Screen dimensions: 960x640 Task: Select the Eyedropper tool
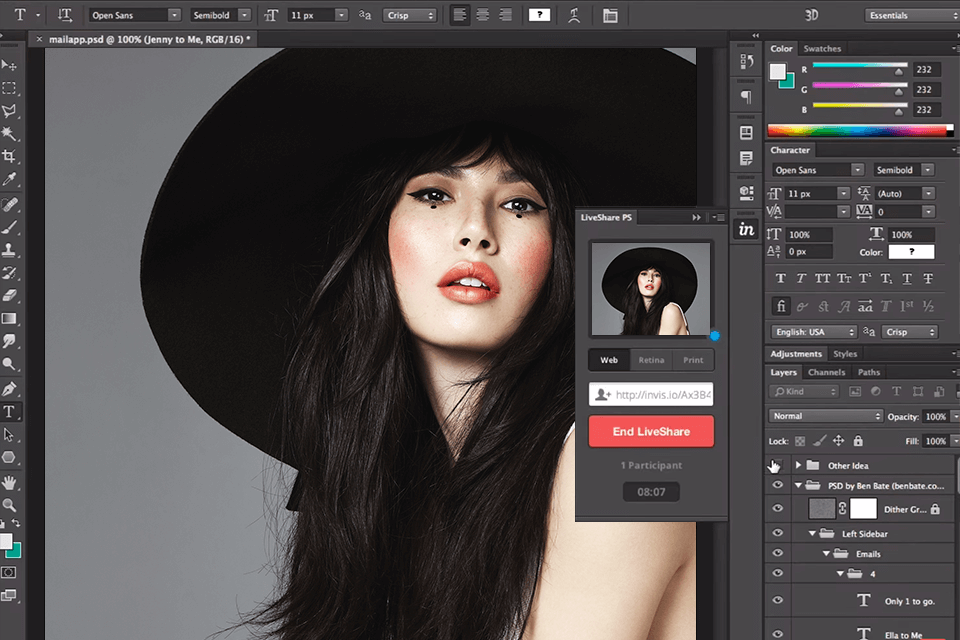[x=9, y=180]
